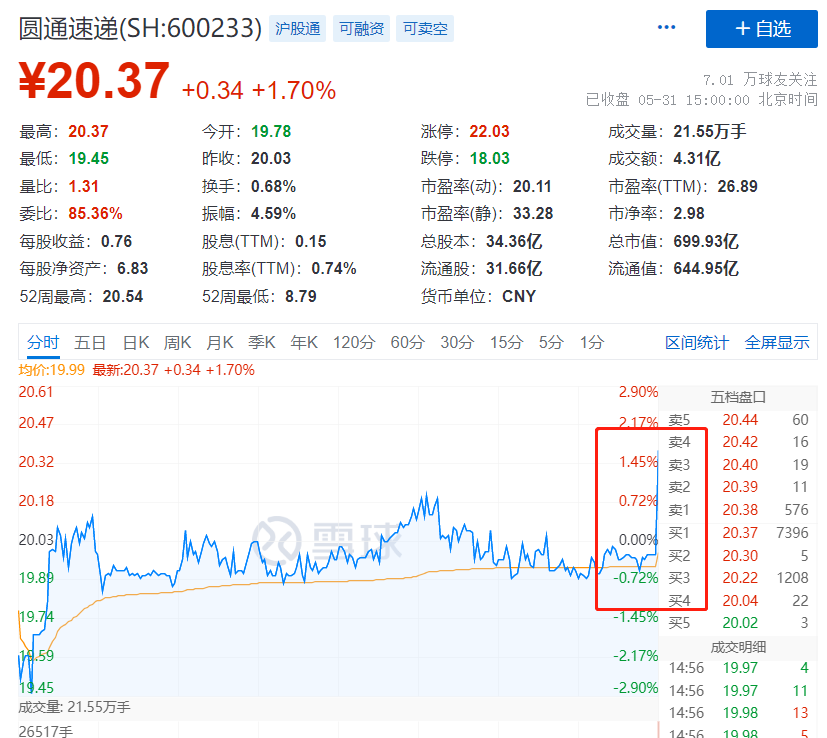Image resolution: width=827 pixels, height=738 pixels.
Task: Click the 货币单位 value CNY
Action: (x=518, y=296)
